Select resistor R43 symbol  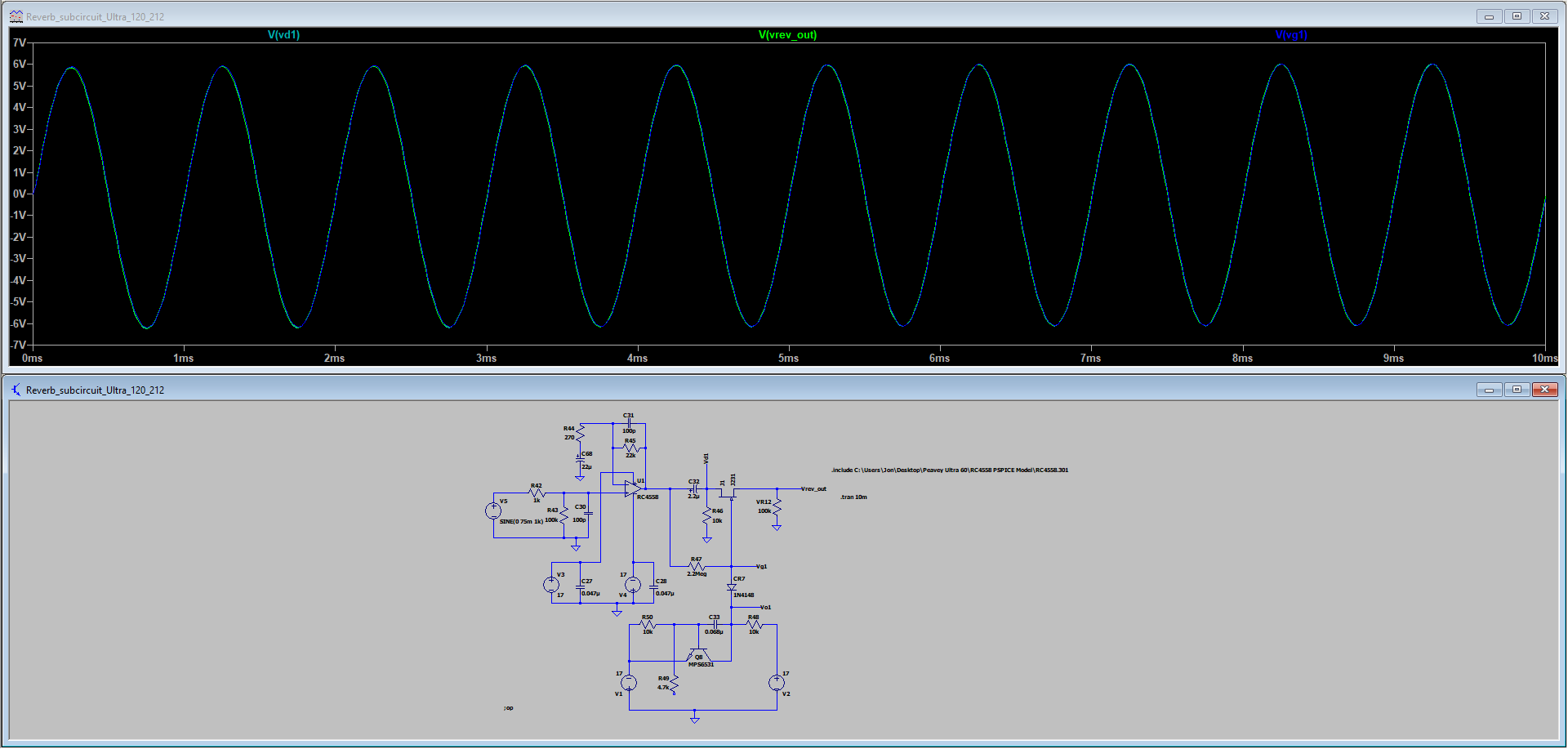pos(563,515)
